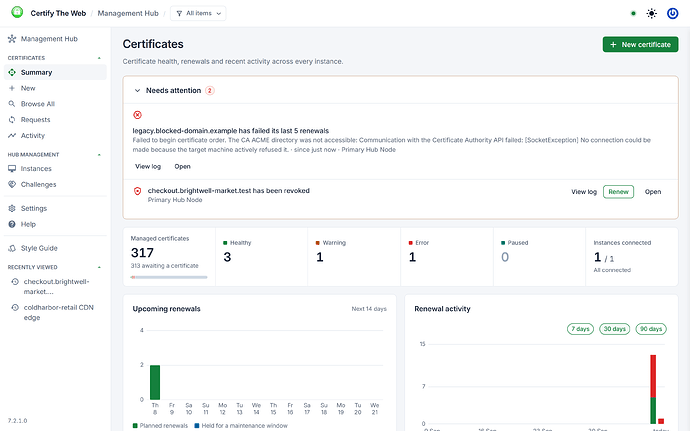Click the revoked shield icon
This screenshot has width=690, height=431.
pyautogui.click(x=137, y=191)
